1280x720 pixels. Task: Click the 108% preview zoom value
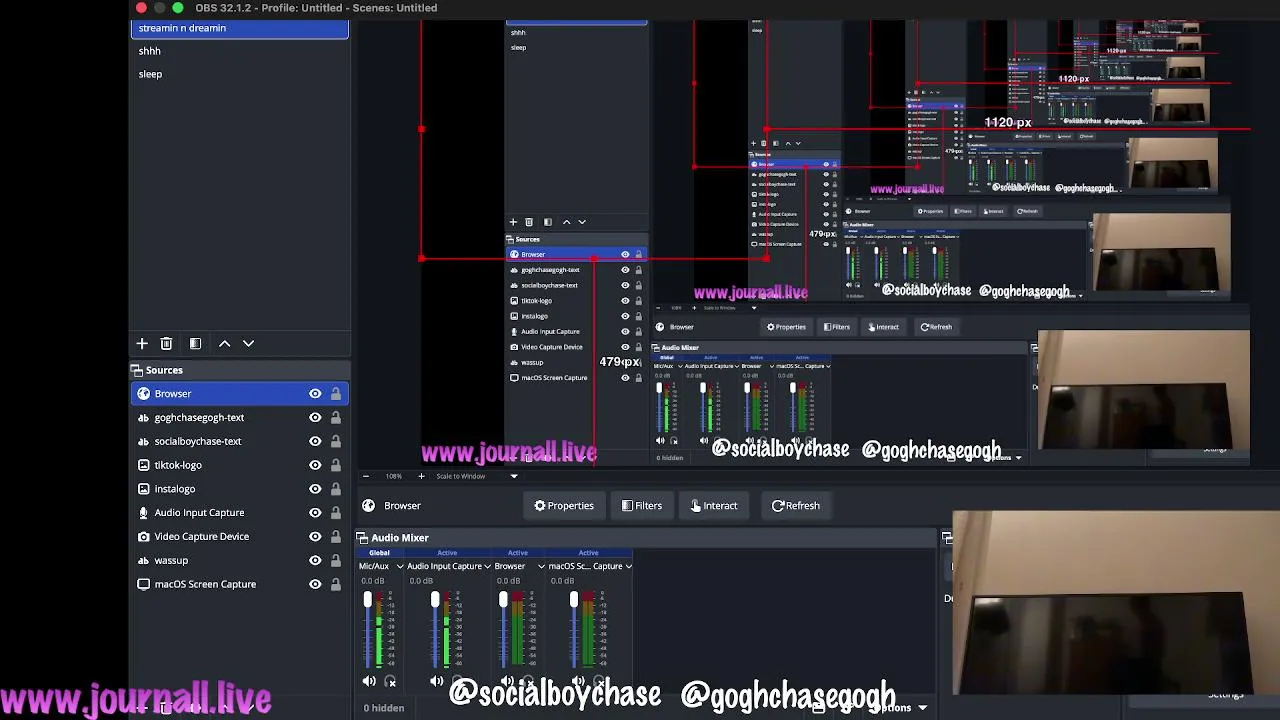click(x=393, y=476)
